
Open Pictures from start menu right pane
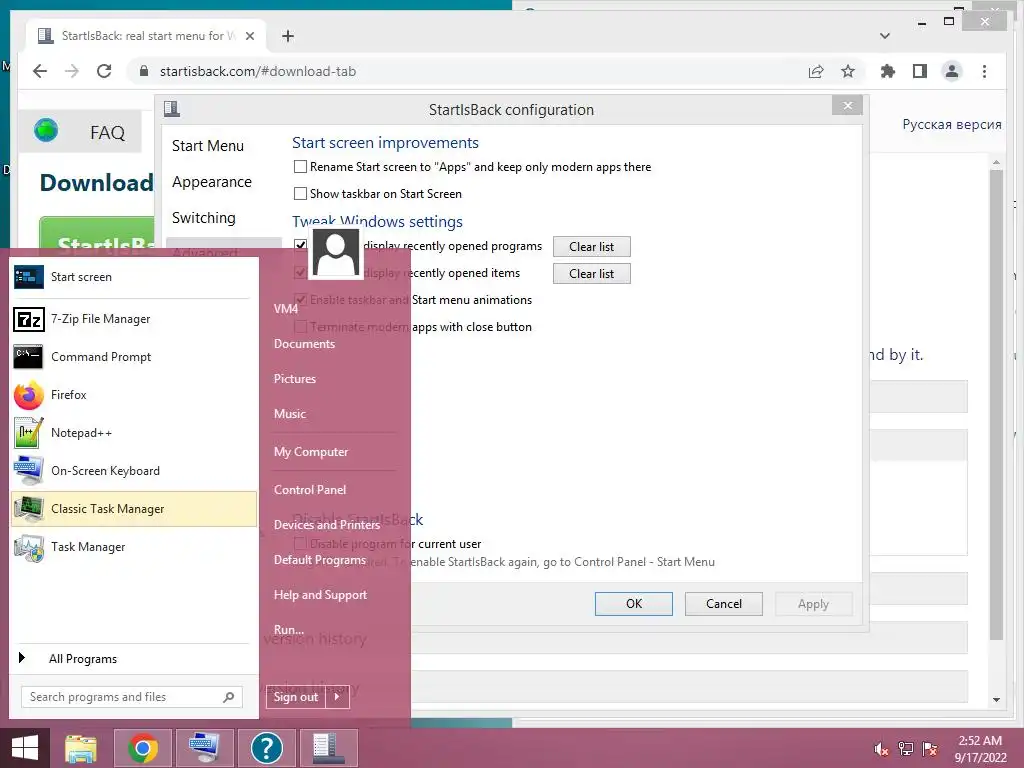(x=295, y=379)
